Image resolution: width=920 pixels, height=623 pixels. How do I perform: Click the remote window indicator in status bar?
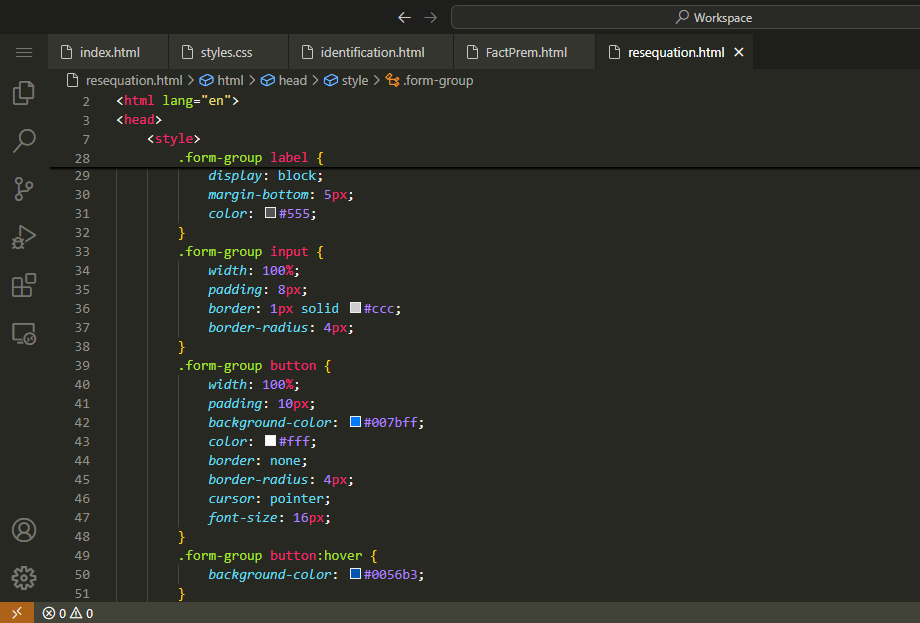click(17, 613)
